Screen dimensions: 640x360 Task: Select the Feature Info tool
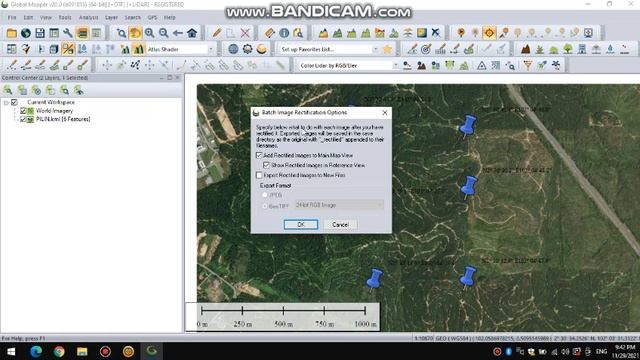[x=284, y=33]
